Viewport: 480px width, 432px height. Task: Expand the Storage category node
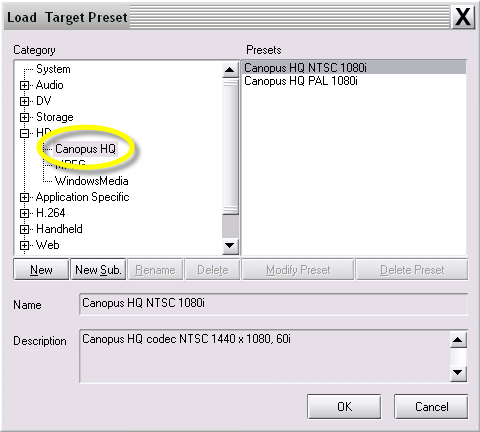24,117
